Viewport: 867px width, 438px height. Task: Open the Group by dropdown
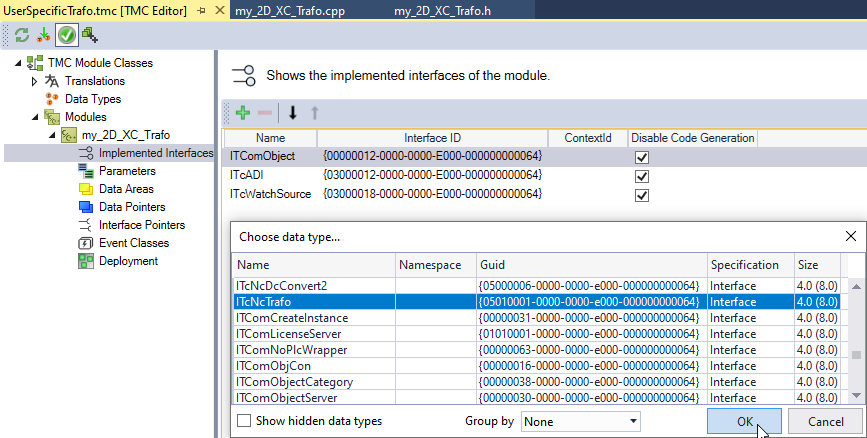[581, 421]
